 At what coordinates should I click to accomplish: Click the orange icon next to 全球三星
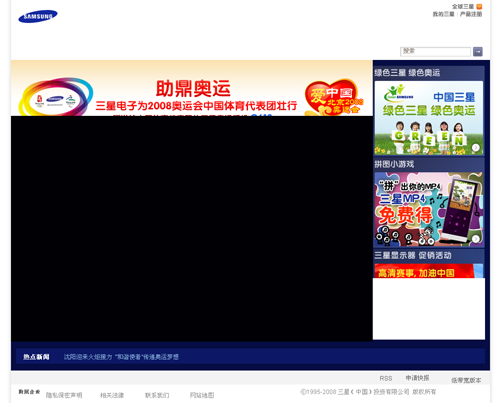(479, 6)
